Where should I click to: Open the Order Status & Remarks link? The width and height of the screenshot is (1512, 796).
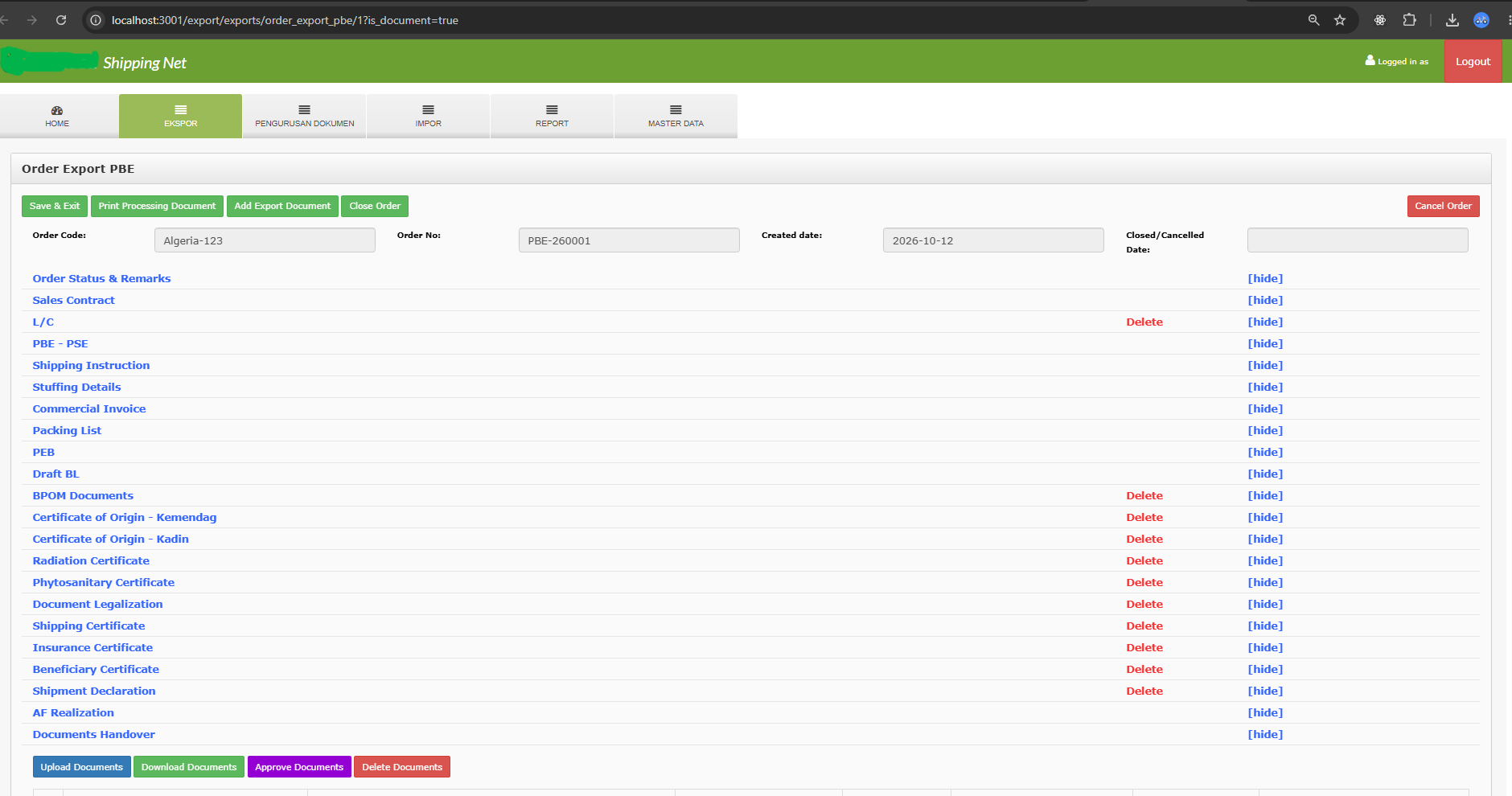point(101,278)
